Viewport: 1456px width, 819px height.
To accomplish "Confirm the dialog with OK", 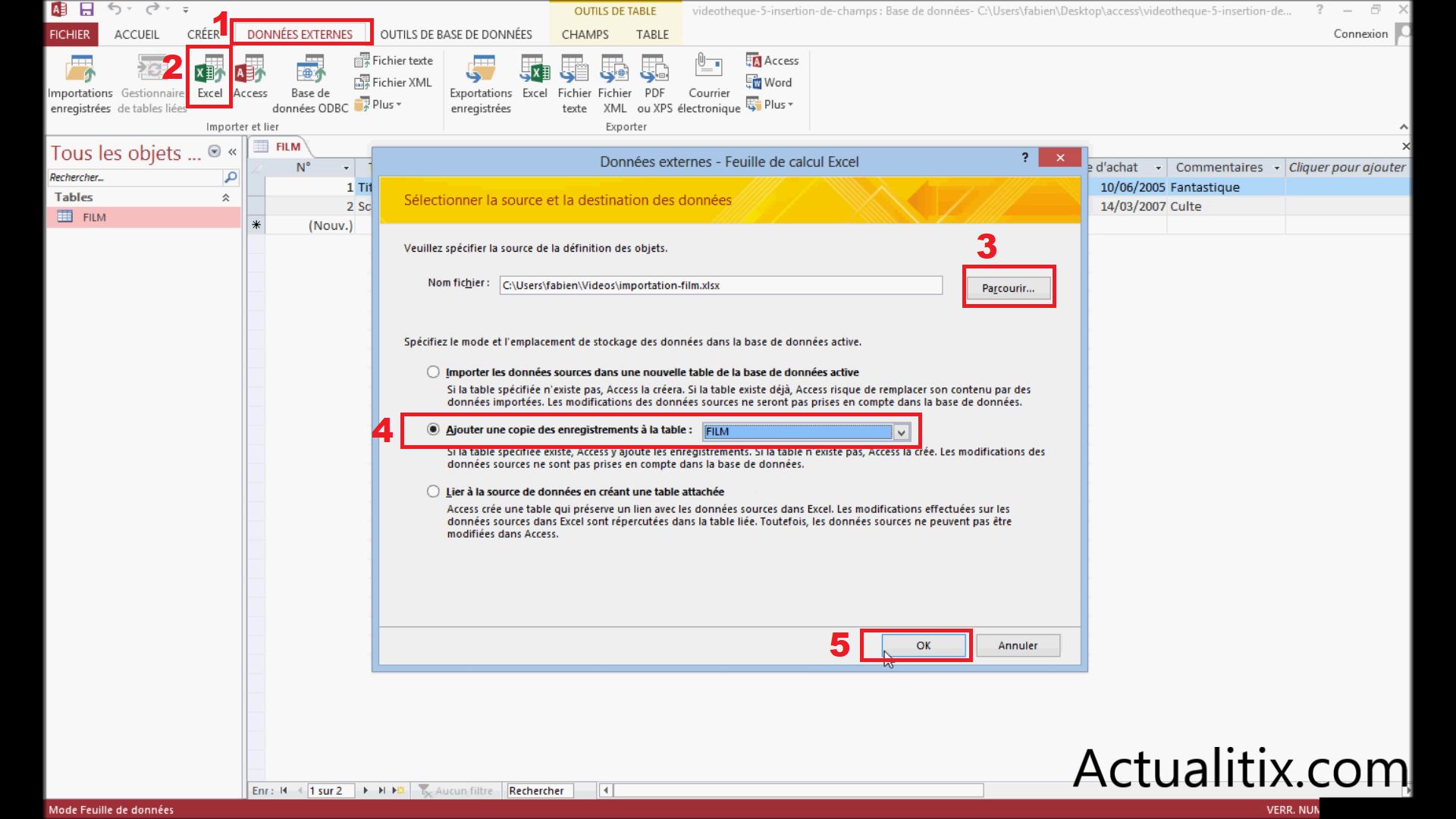I will (923, 645).
